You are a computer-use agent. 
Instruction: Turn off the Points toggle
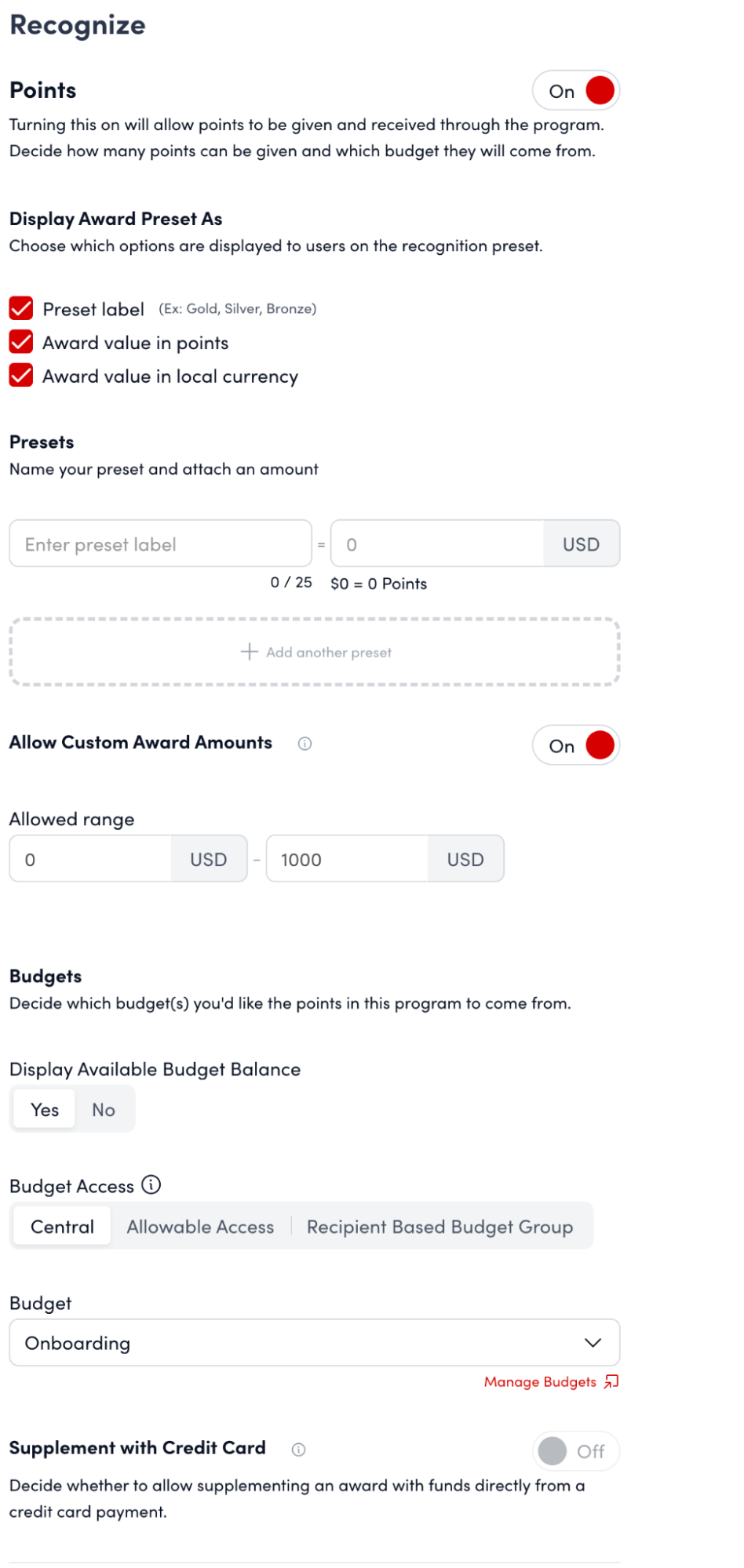pyautogui.click(x=576, y=91)
